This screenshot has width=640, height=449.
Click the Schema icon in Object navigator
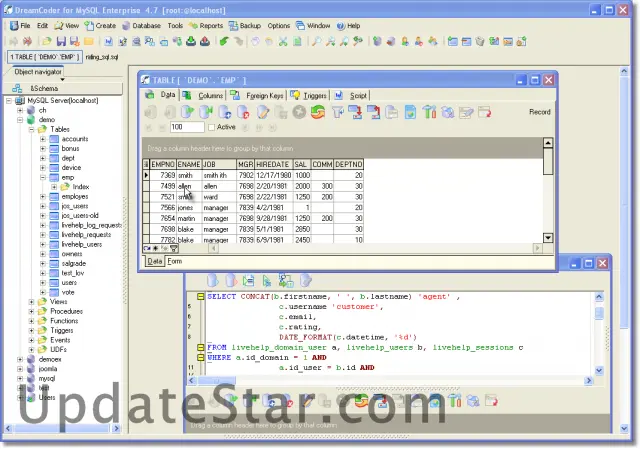coord(17,88)
